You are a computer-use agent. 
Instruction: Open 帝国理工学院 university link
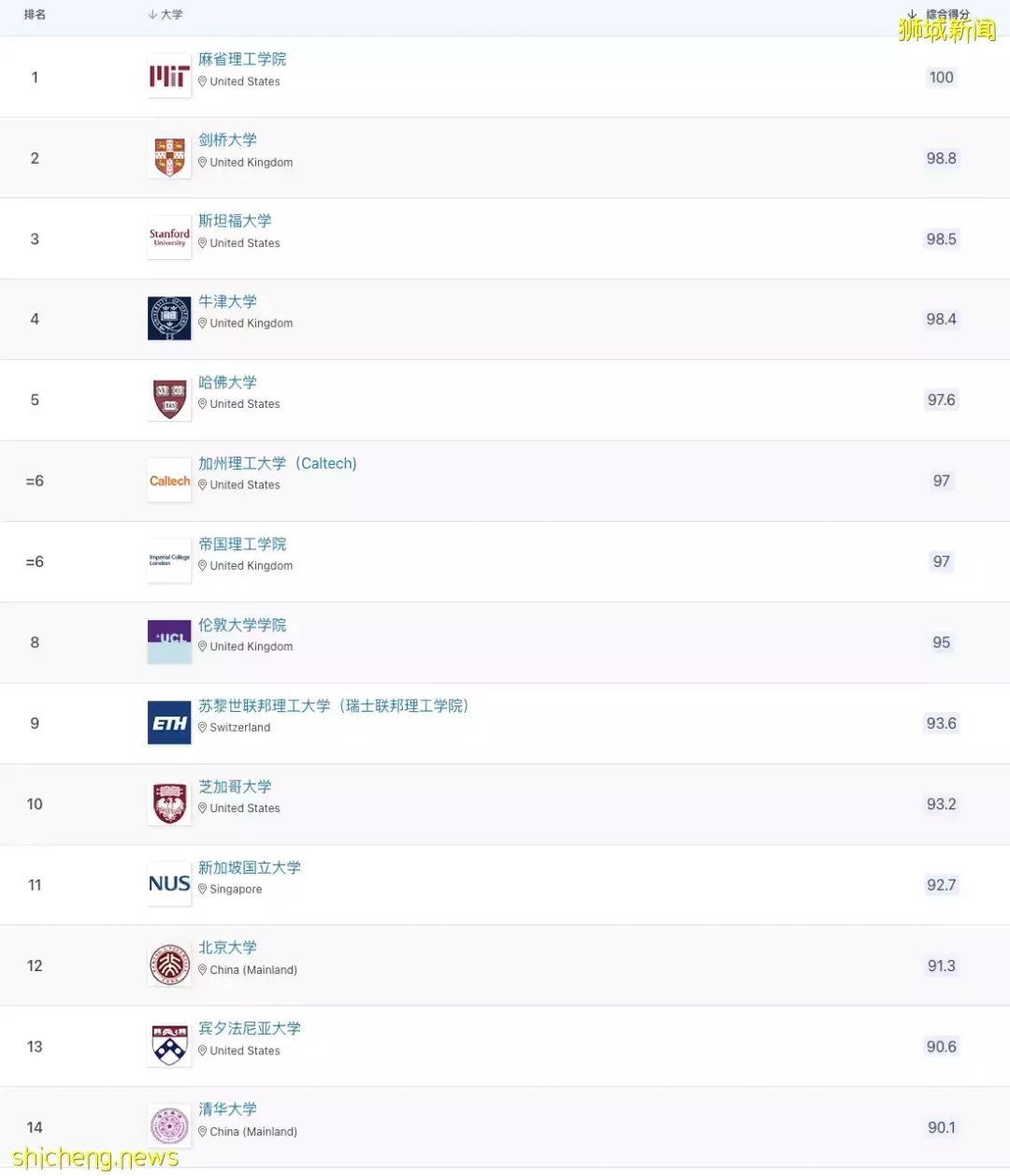click(242, 544)
